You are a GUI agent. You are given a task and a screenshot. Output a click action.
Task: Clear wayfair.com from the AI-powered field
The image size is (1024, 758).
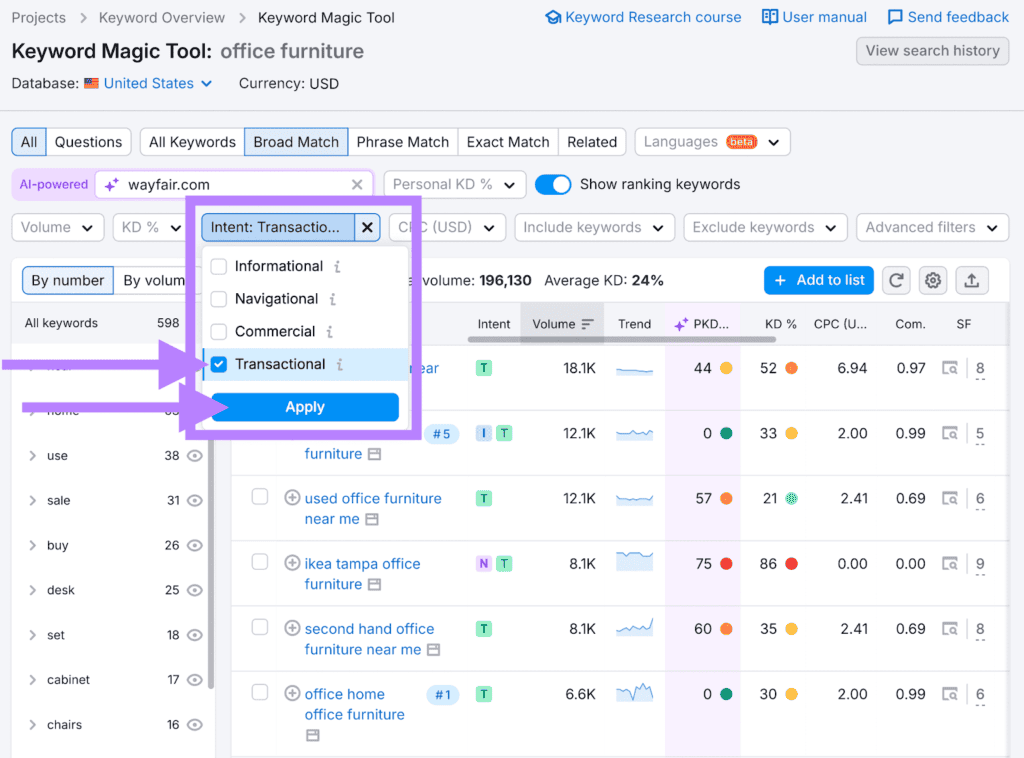click(357, 185)
